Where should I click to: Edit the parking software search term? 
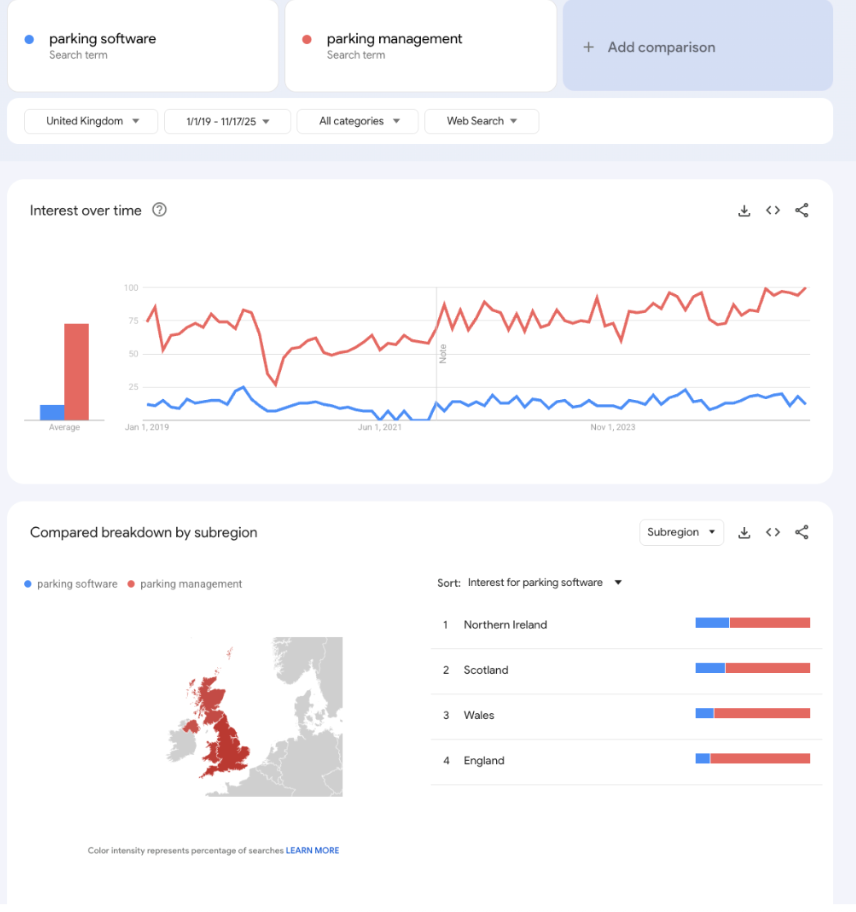[x=102, y=39]
